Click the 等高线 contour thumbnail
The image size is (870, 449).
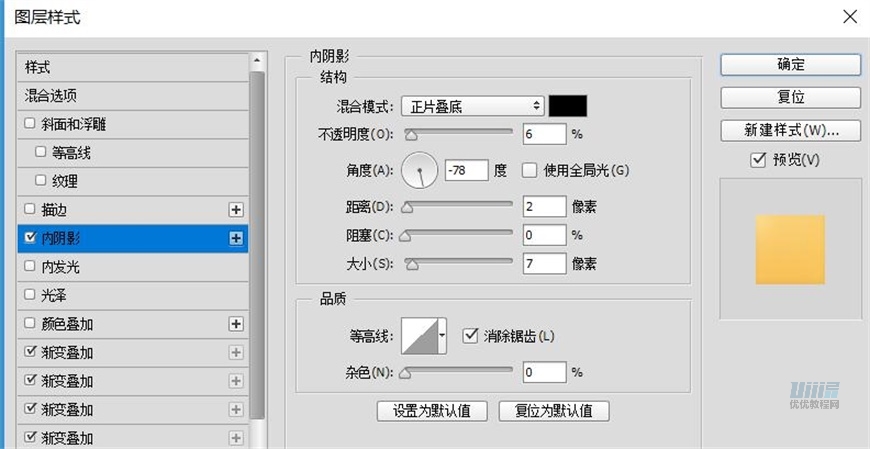(x=420, y=336)
